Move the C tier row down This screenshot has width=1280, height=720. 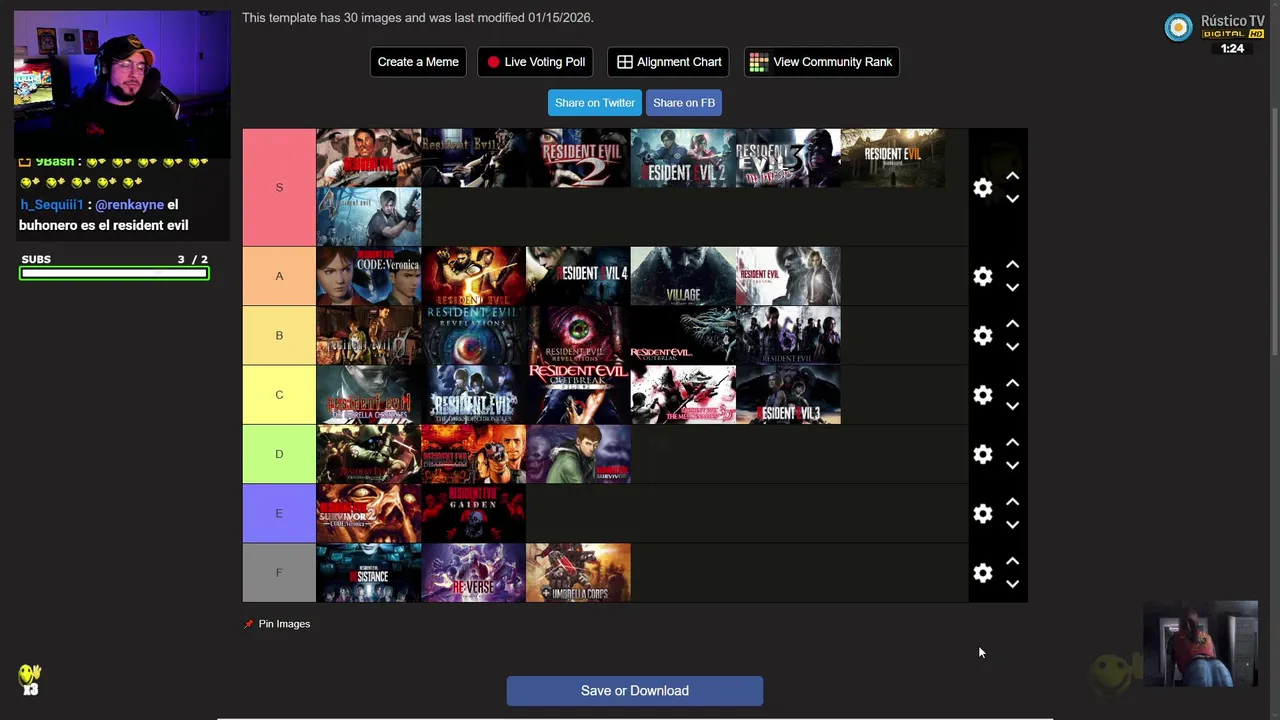click(x=1012, y=406)
